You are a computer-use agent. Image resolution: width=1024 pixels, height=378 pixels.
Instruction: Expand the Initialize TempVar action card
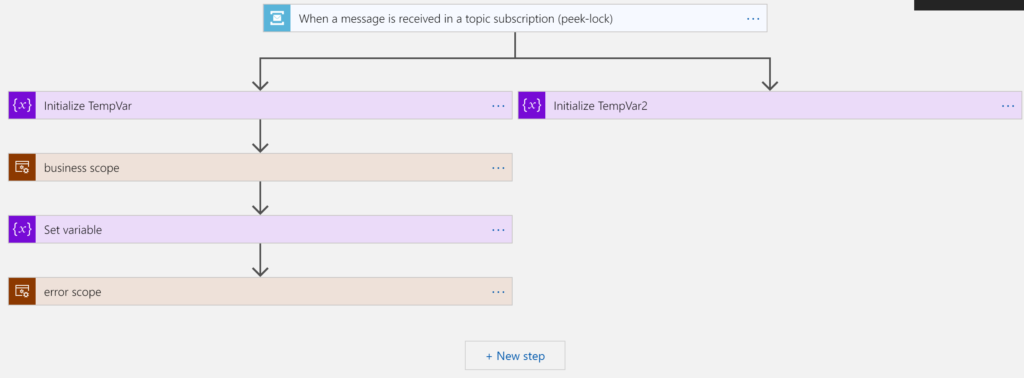pos(261,105)
